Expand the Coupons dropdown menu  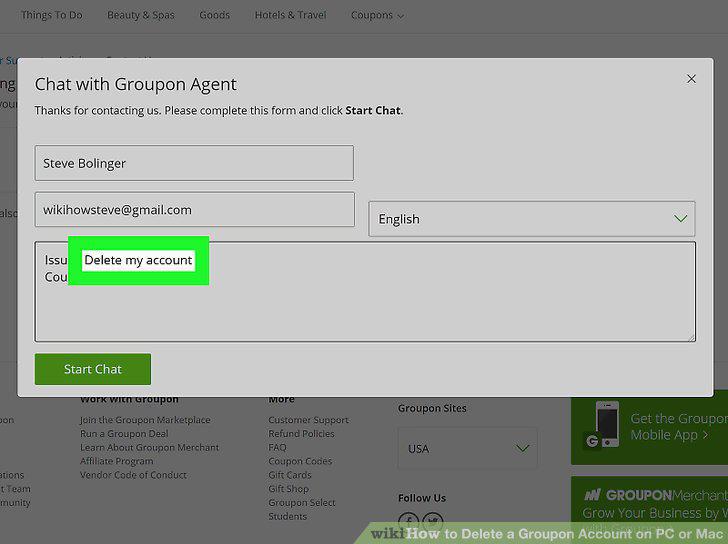pyautogui.click(x=377, y=15)
